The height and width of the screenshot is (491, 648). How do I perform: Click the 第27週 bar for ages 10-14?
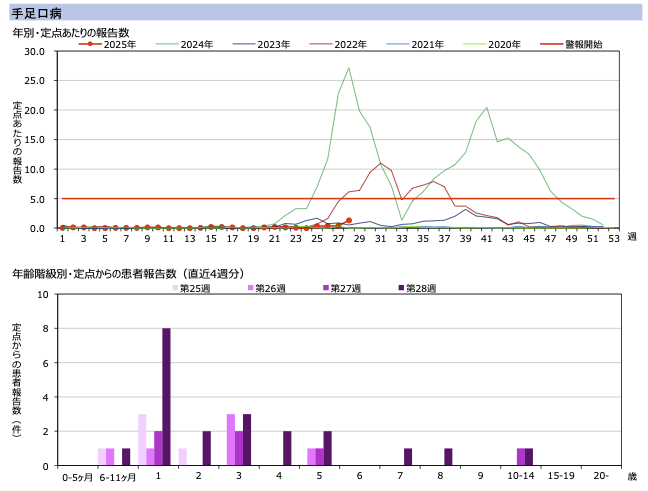pyautogui.click(x=521, y=457)
